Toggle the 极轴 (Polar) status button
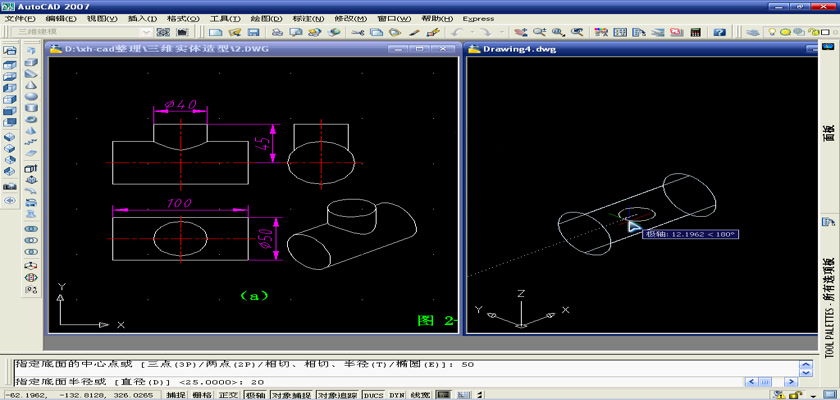 coord(254,395)
